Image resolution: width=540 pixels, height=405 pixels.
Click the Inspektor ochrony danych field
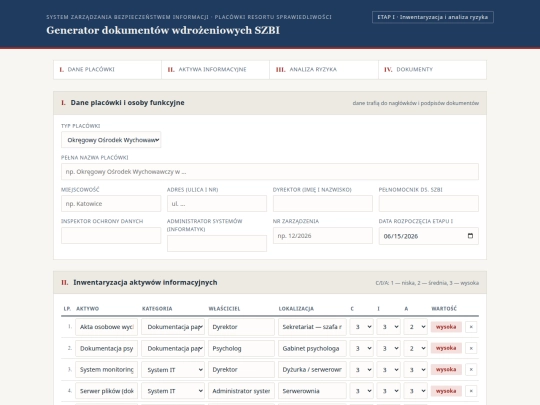(x=111, y=236)
